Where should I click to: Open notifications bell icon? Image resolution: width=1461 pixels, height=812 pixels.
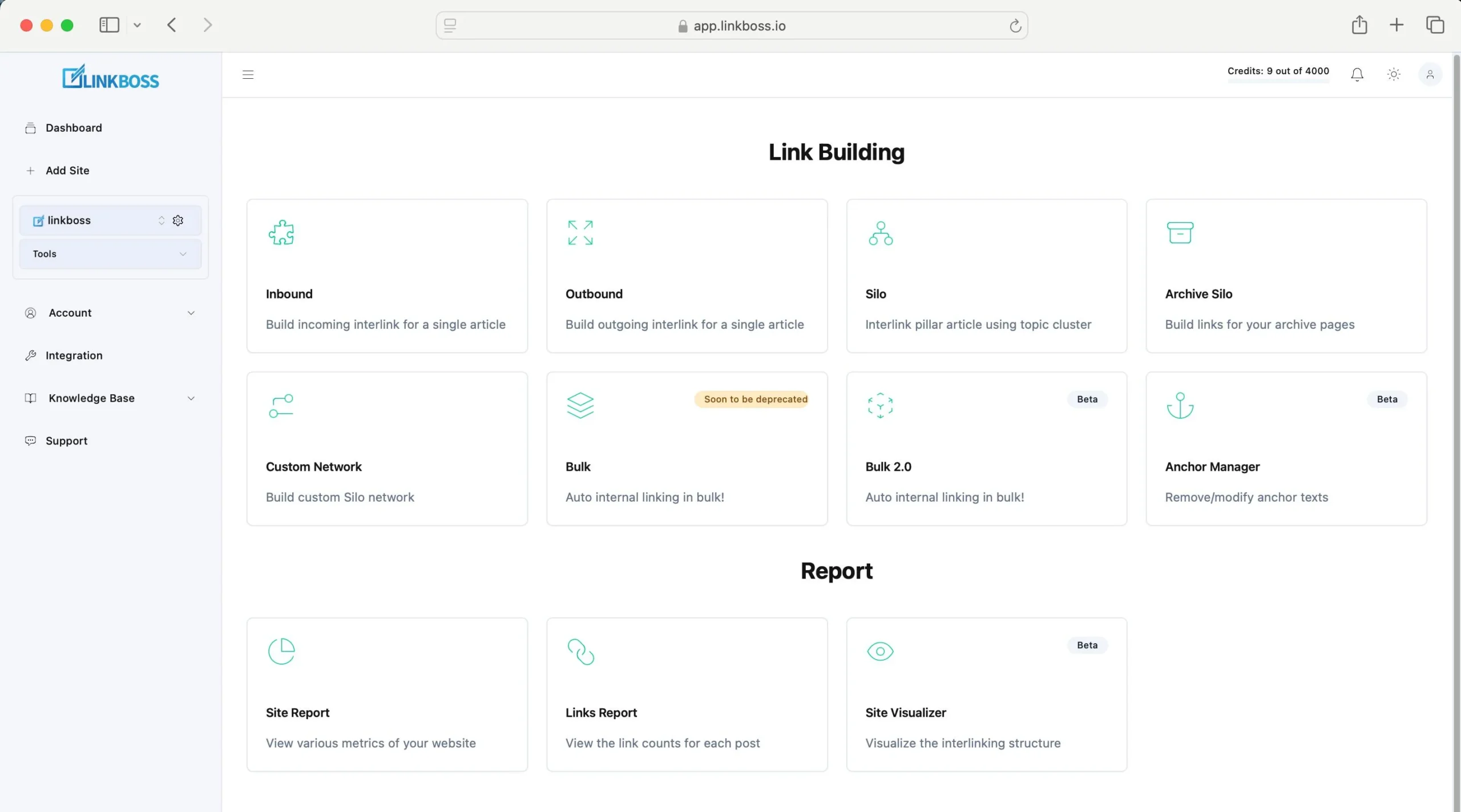pos(1357,74)
